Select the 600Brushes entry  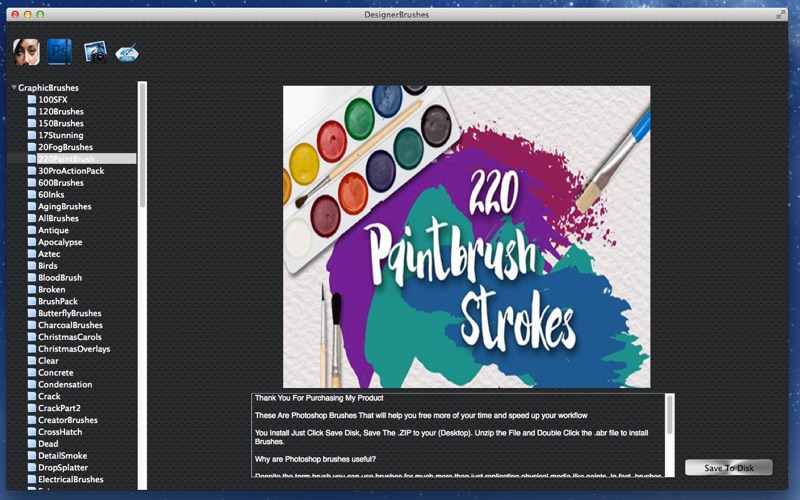[61, 183]
